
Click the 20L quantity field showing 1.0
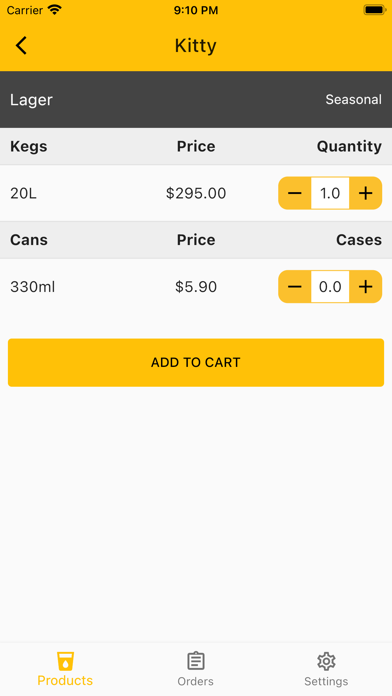pyautogui.click(x=330, y=193)
